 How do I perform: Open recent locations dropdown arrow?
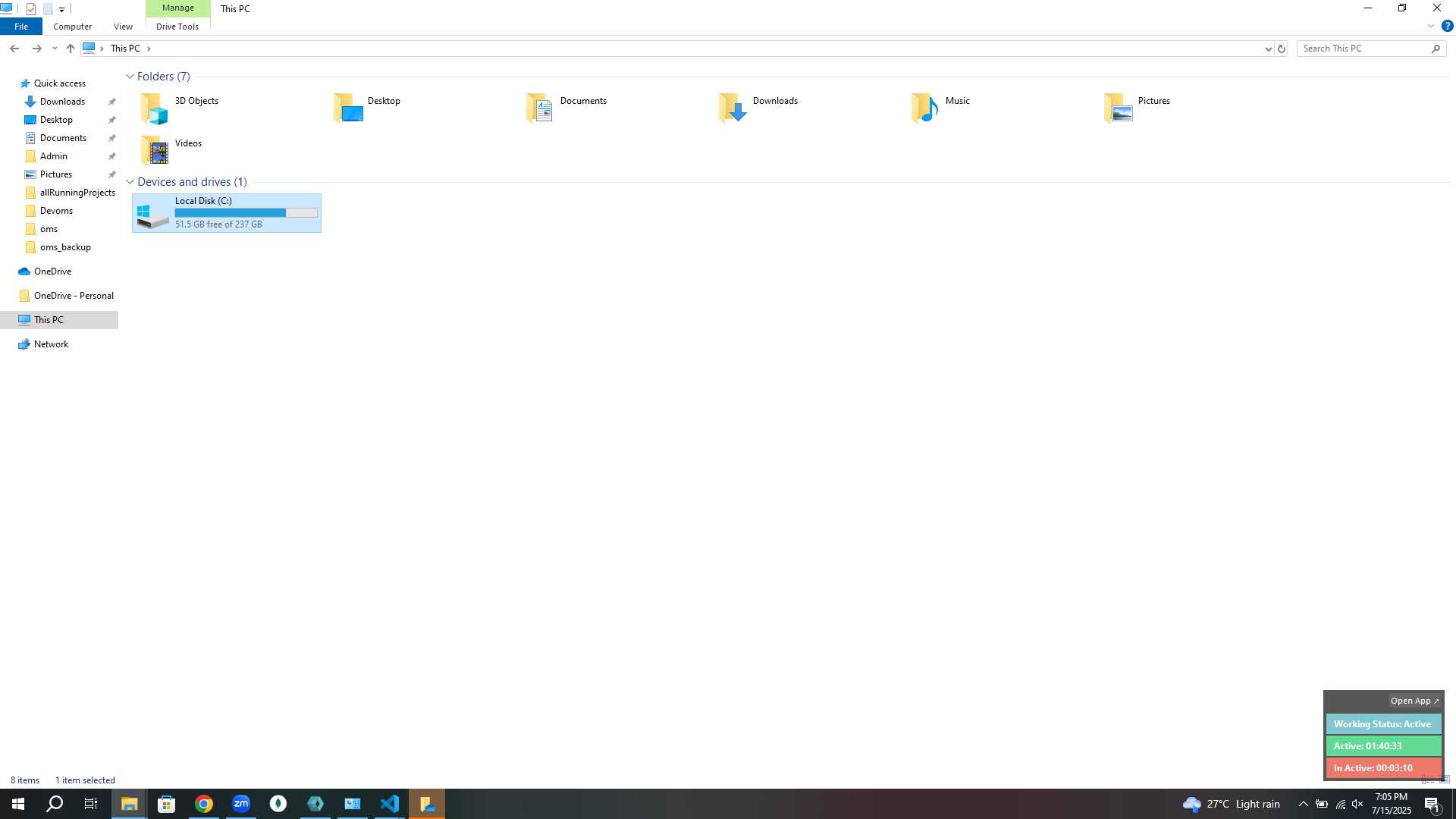click(x=55, y=49)
